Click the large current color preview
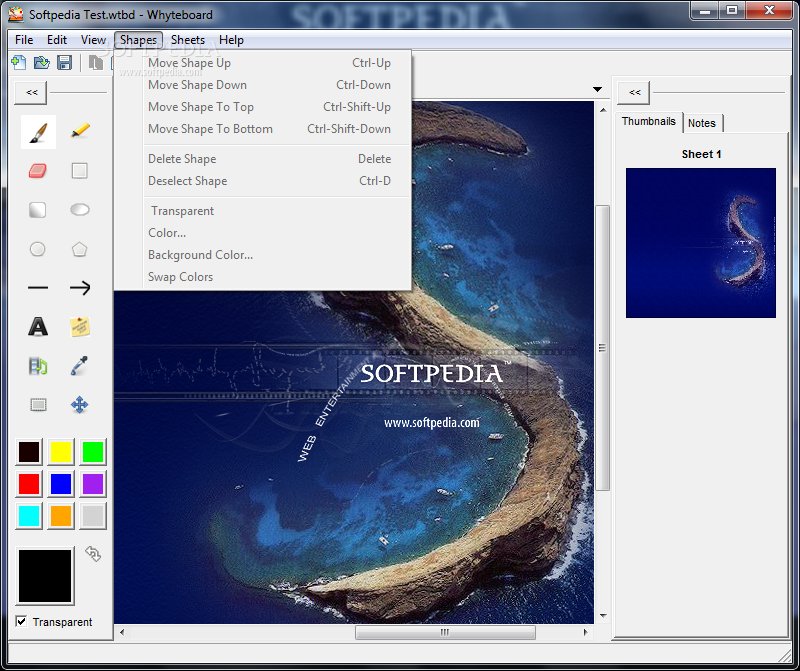Image resolution: width=800 pixels, height=671 pixels. [x=45, y=576]
